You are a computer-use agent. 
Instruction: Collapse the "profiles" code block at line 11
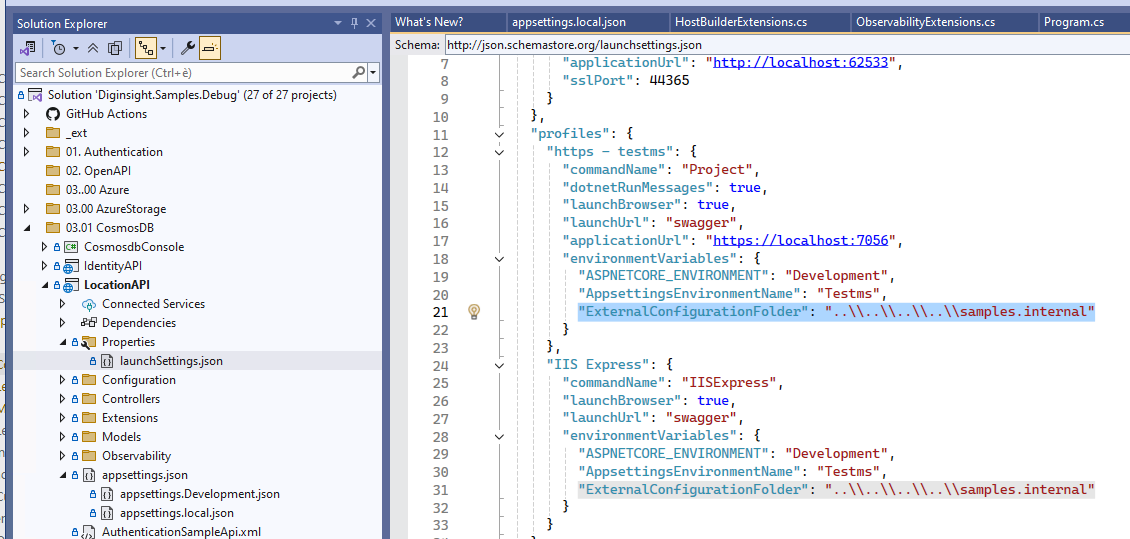pyautogui.click(x=499, y=134)
